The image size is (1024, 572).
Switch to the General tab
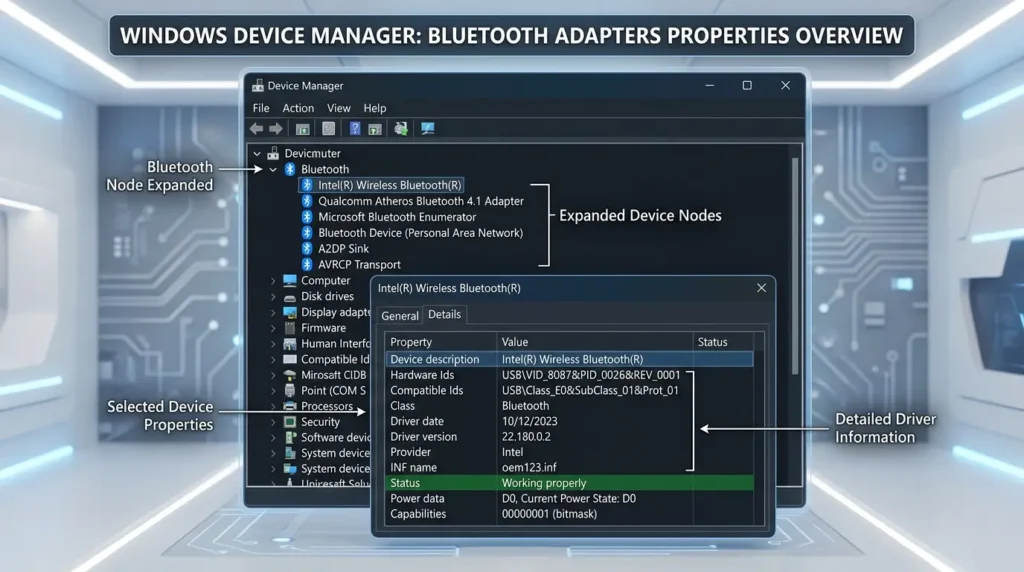pyautogui.click(x=400, y=315)
